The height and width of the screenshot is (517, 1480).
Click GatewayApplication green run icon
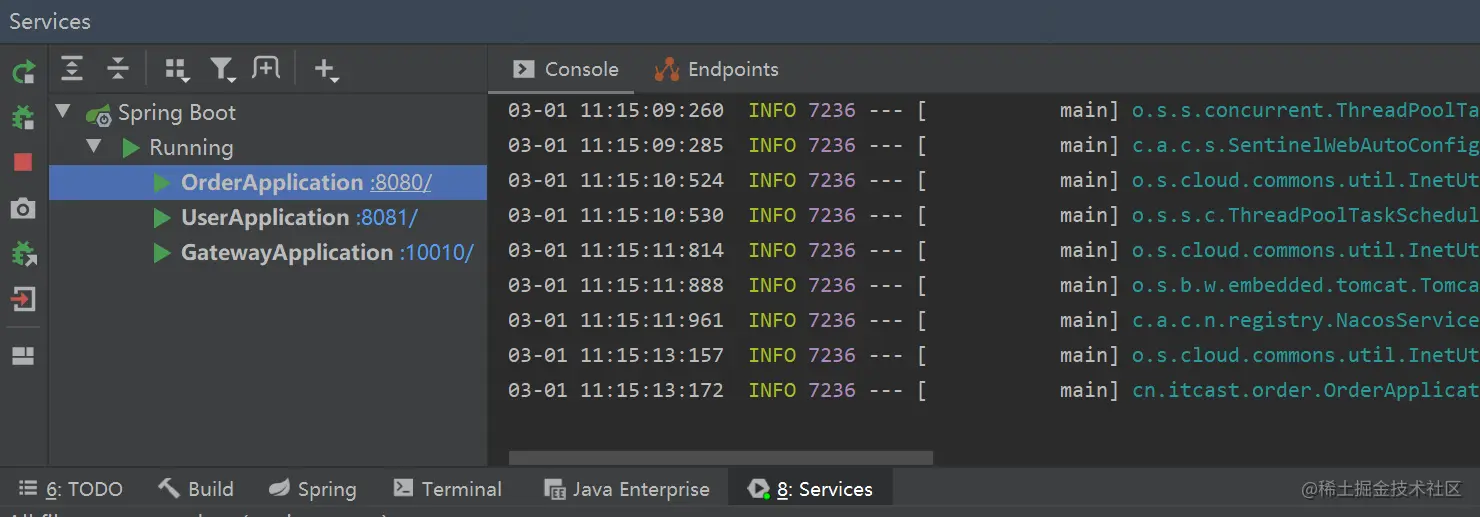click(x=162, y=252)
